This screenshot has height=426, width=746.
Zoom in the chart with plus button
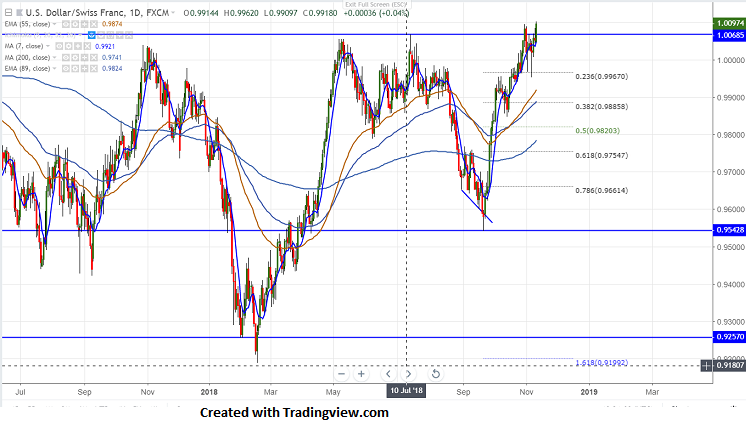point(361,374)
